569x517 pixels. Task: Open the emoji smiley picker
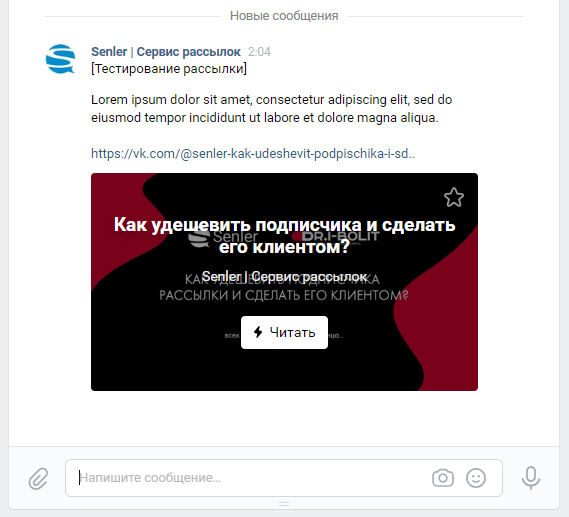[476, 478]
